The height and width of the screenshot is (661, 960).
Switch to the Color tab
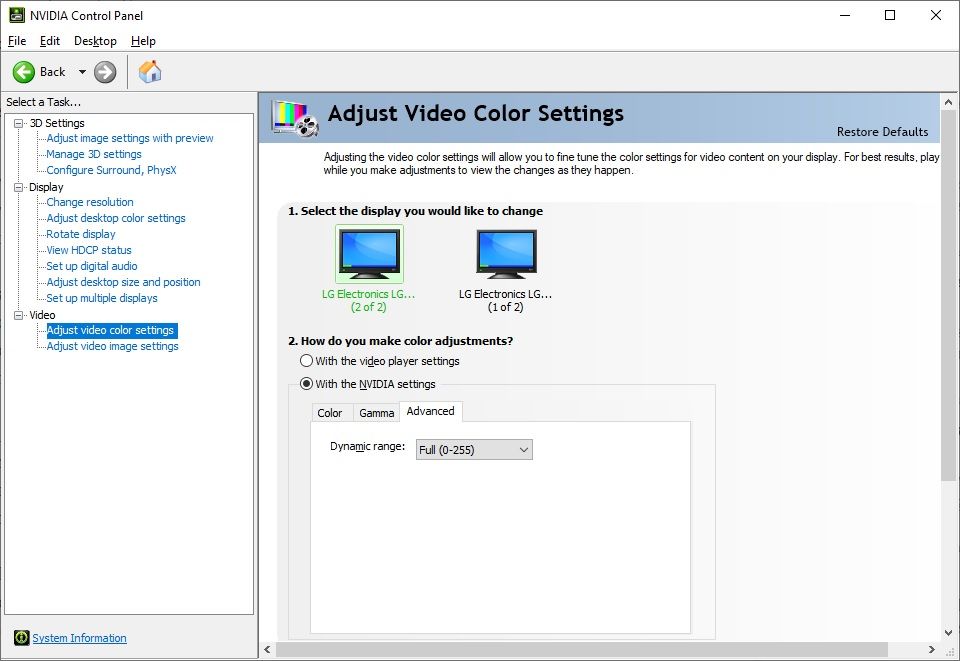[x=329, y=413]
